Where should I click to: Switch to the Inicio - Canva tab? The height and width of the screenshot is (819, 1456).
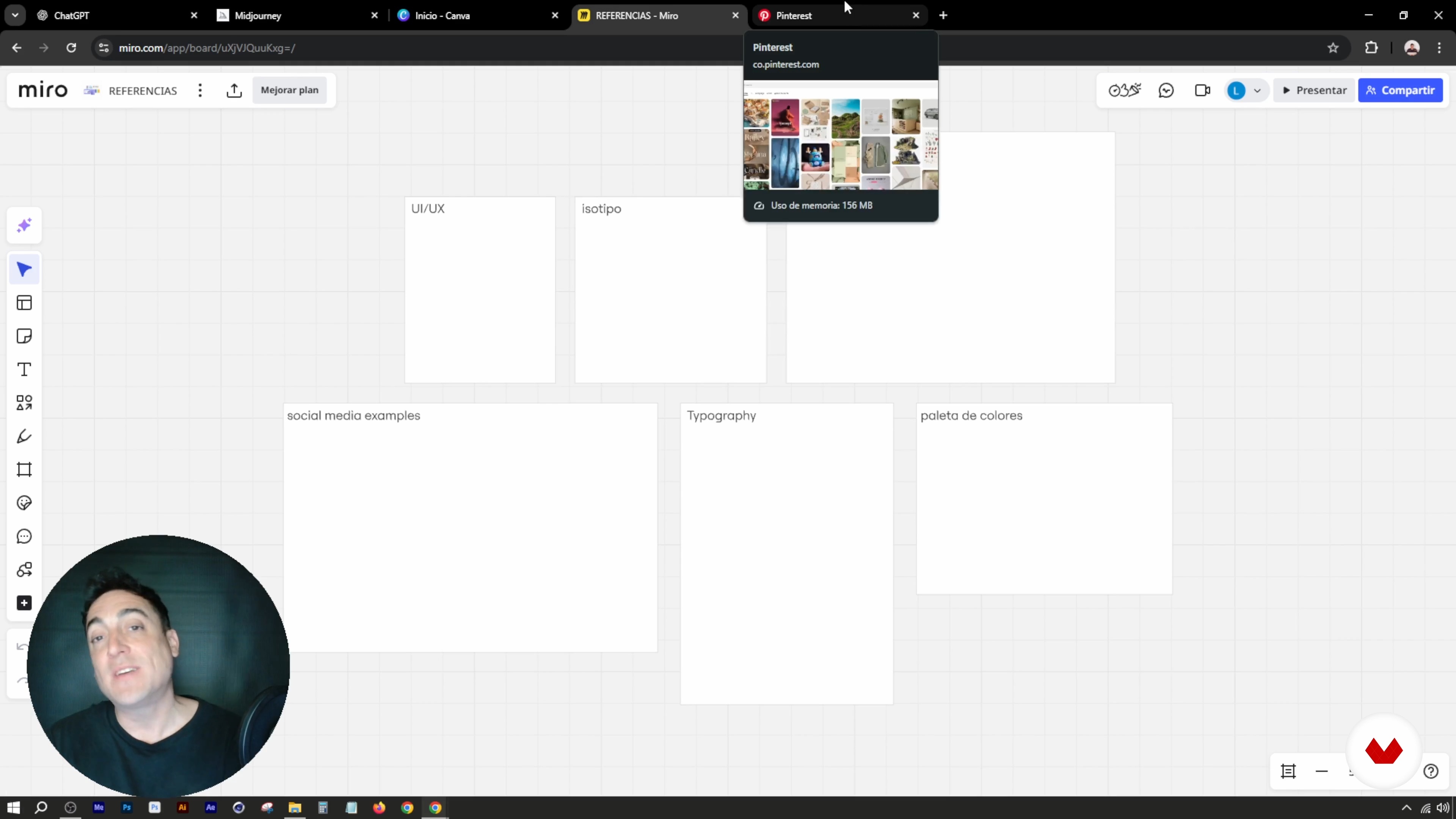(x=478, y=15)
